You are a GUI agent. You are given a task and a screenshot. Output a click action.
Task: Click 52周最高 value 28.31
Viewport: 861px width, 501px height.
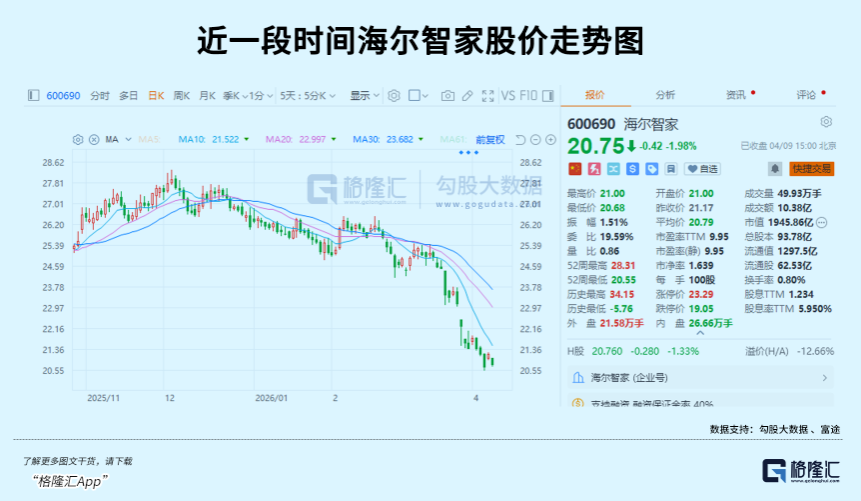(x=623, y=266)
